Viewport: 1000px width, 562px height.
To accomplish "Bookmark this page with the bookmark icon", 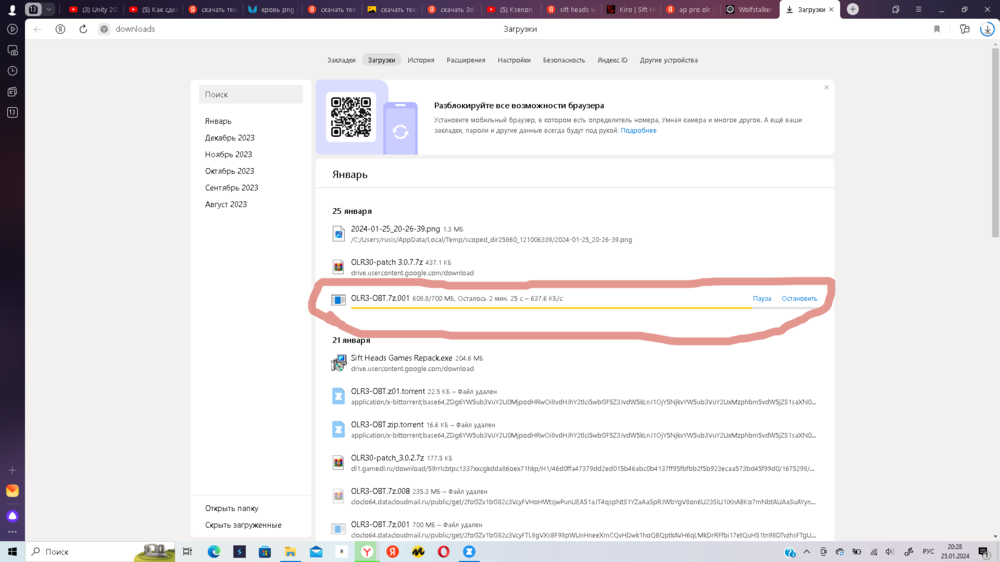I will point(937,29).
